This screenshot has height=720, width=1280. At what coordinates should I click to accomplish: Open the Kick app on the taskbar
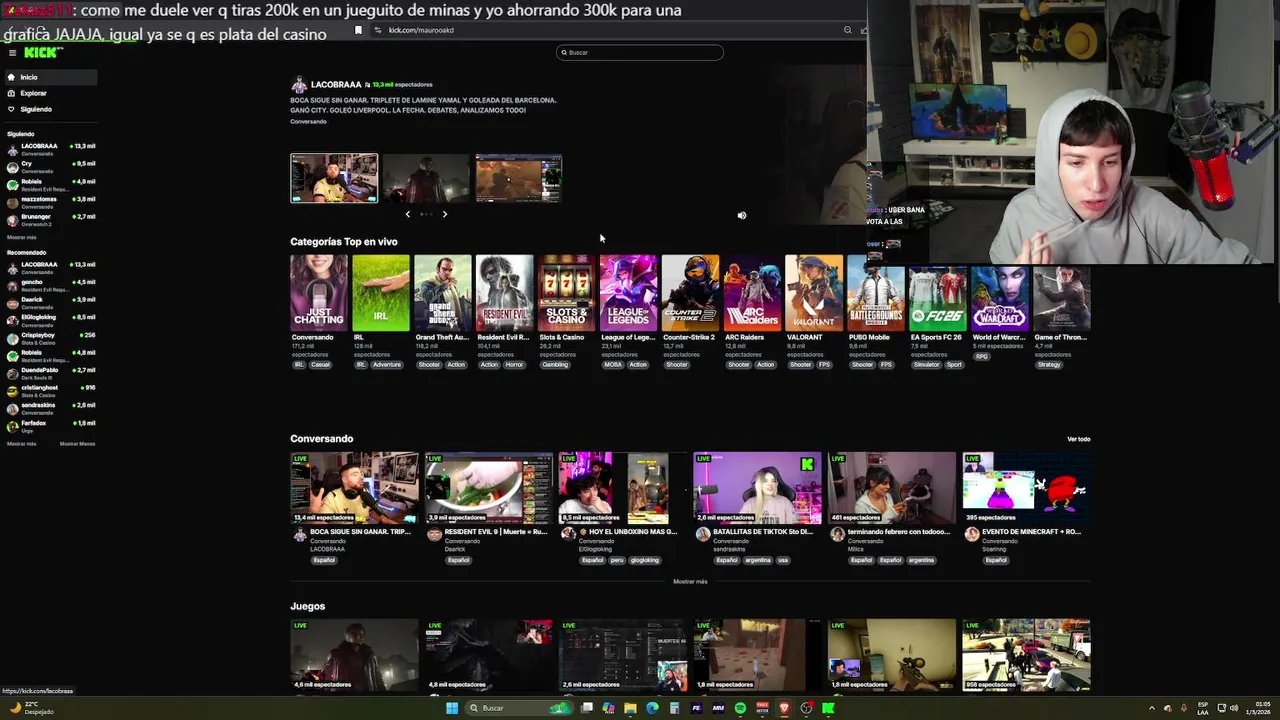coord(828,708)
